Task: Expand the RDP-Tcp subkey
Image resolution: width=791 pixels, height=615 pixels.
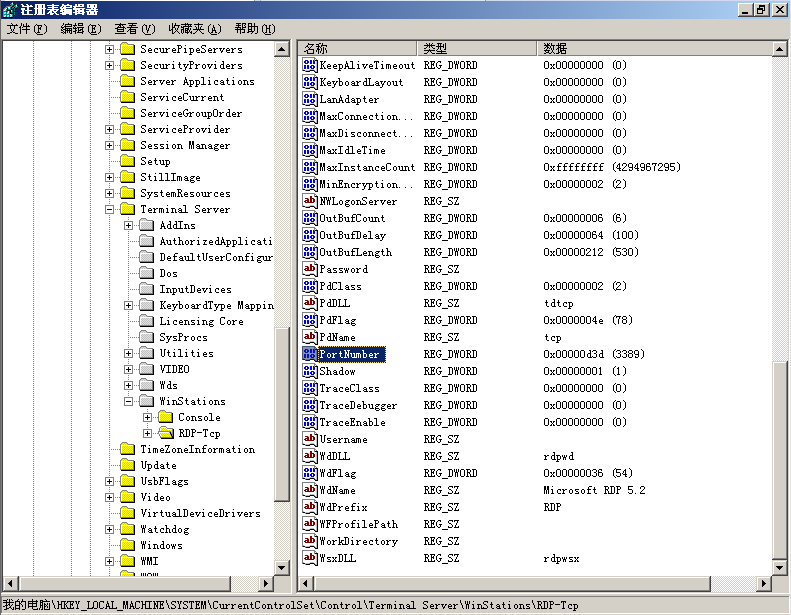Action: [147, 433]
